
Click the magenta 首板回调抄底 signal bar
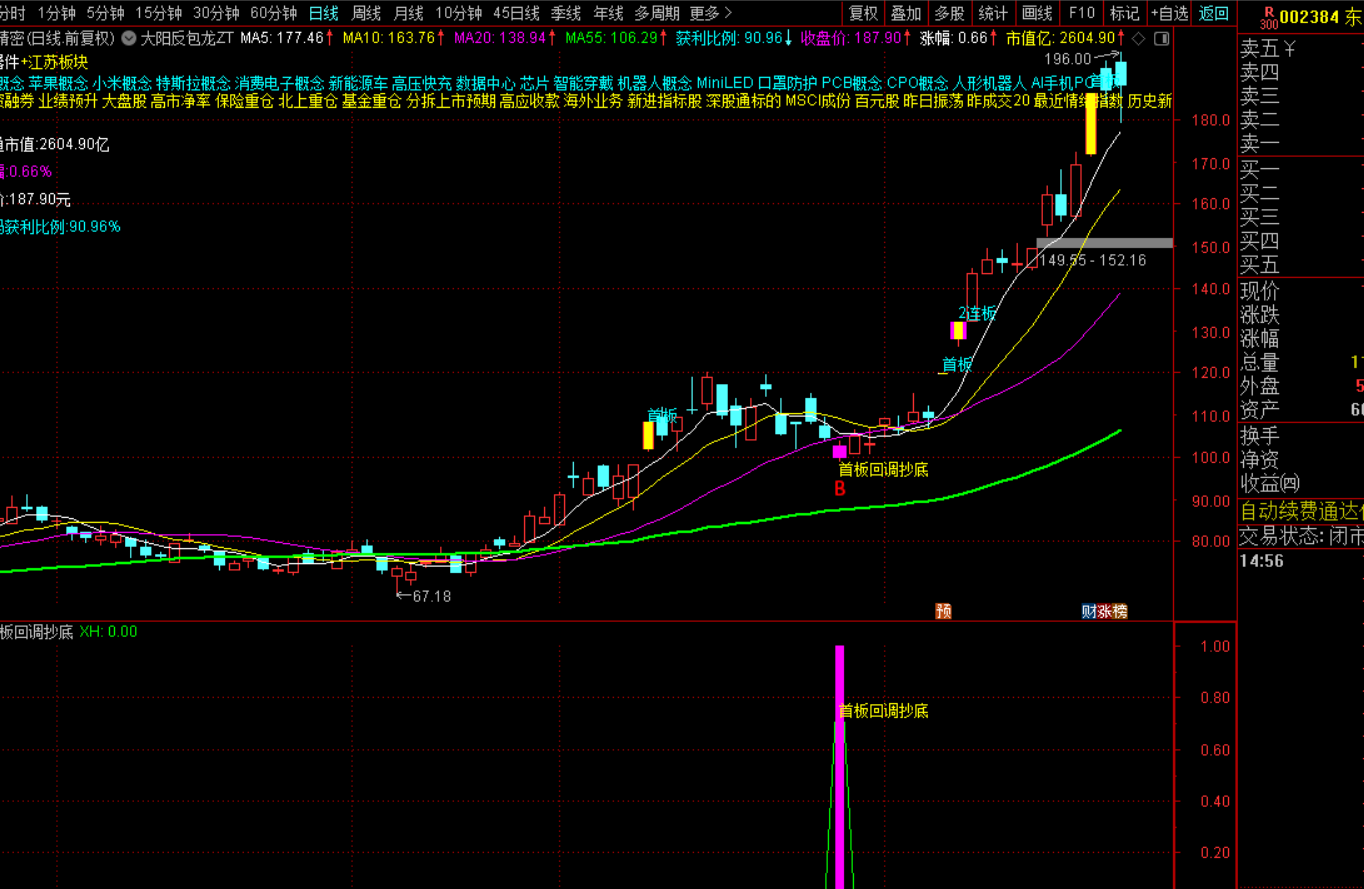839,766
